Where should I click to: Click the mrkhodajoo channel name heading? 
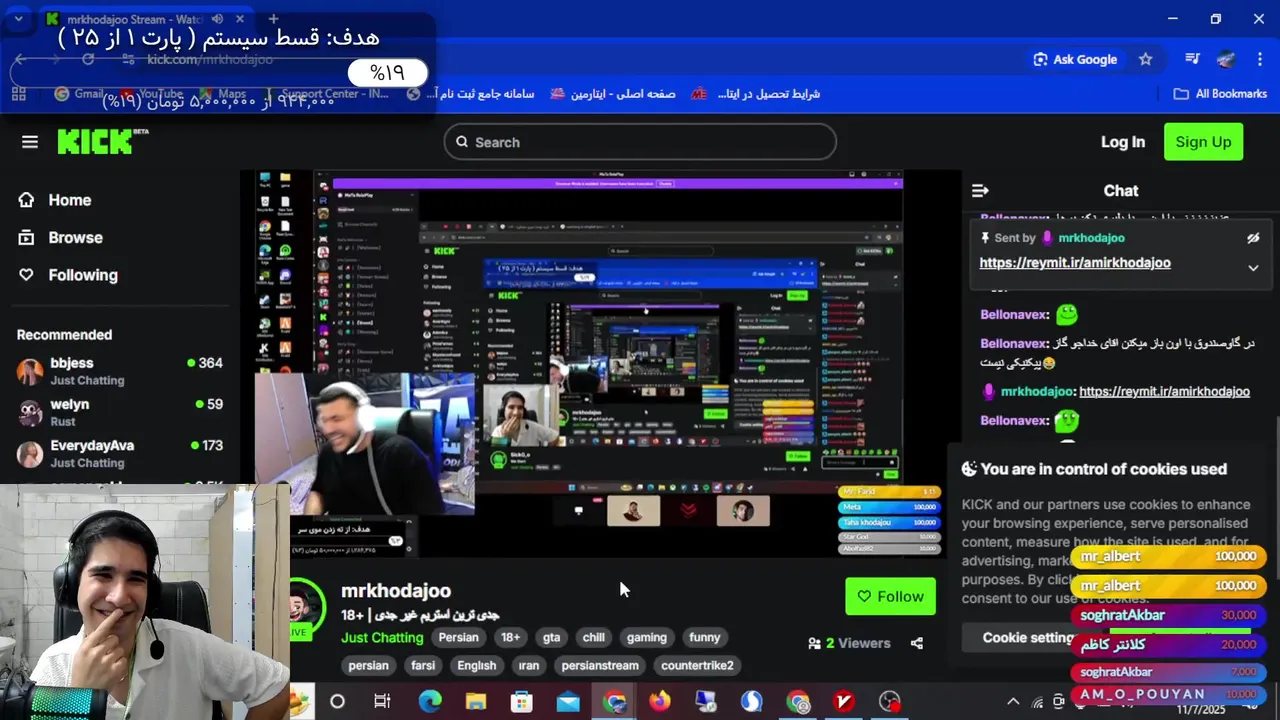396,591
